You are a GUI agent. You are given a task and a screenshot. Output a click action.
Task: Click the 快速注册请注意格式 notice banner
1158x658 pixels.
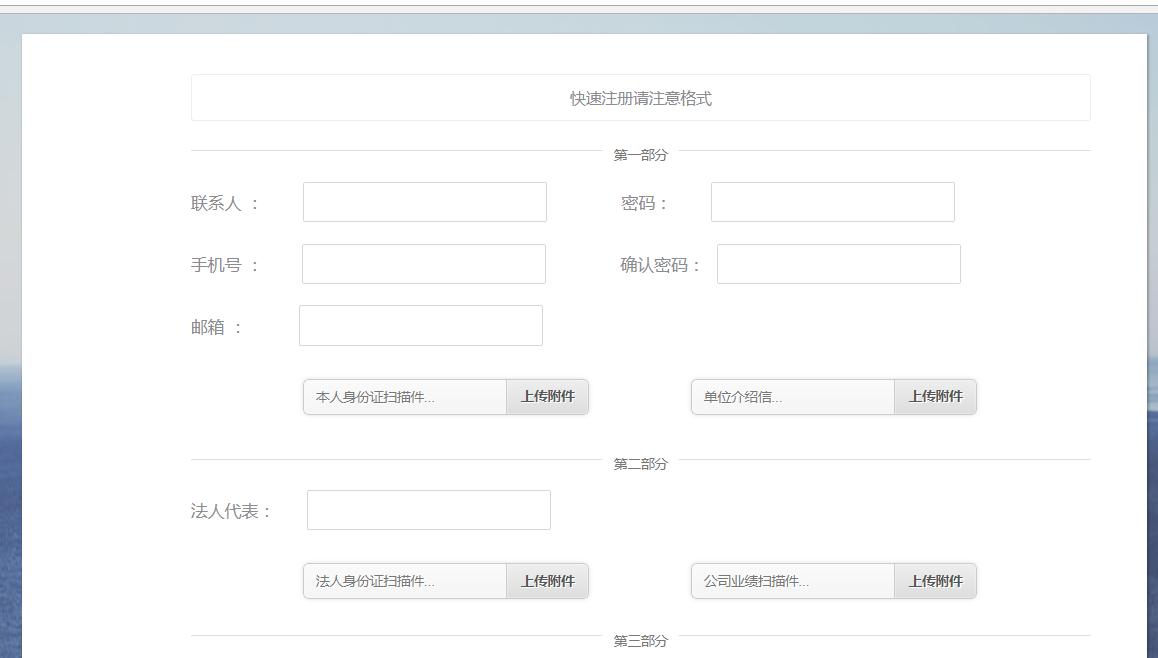click(x=640, y=98)
